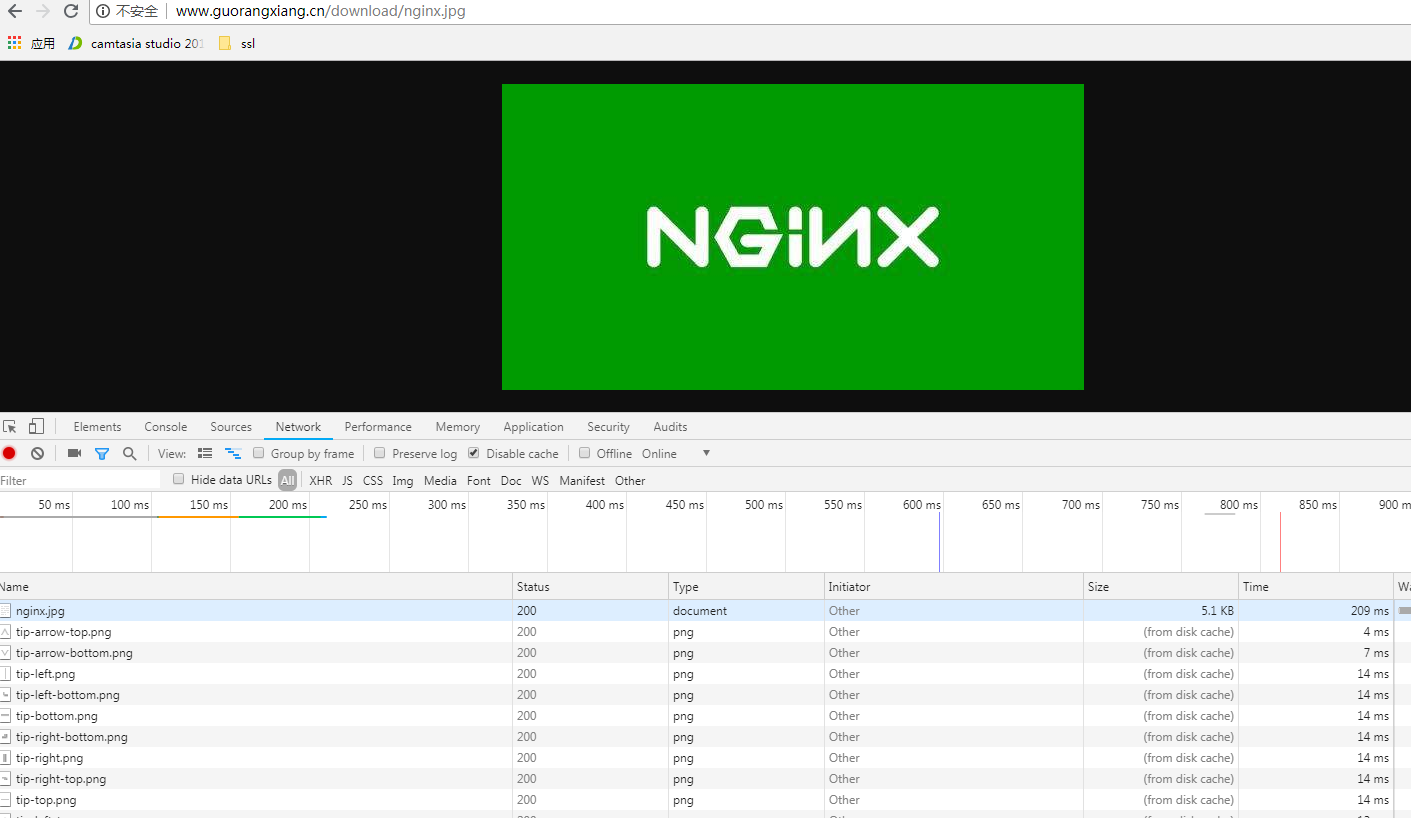The height and width of the screenshot is (818, 1411).
Task: Enable the Preserve log checkbox
Action: 380,453
